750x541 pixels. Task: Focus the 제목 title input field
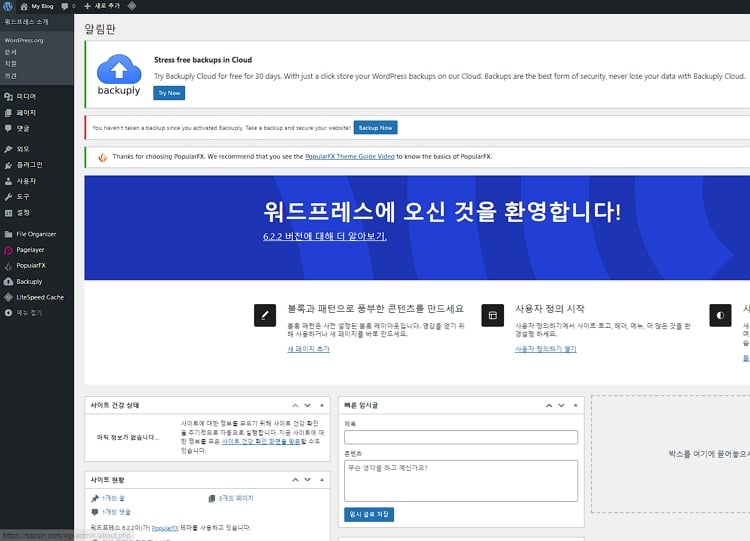[461, 437]
